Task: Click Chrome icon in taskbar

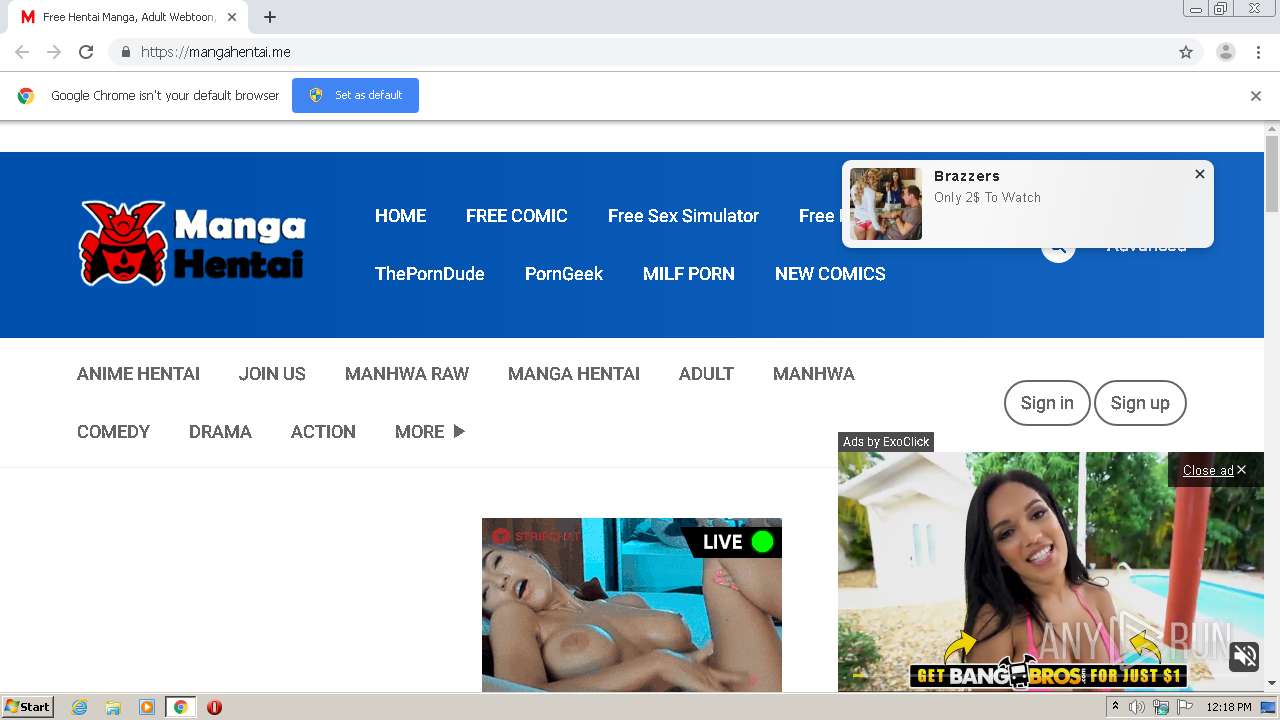Action: 180,707
